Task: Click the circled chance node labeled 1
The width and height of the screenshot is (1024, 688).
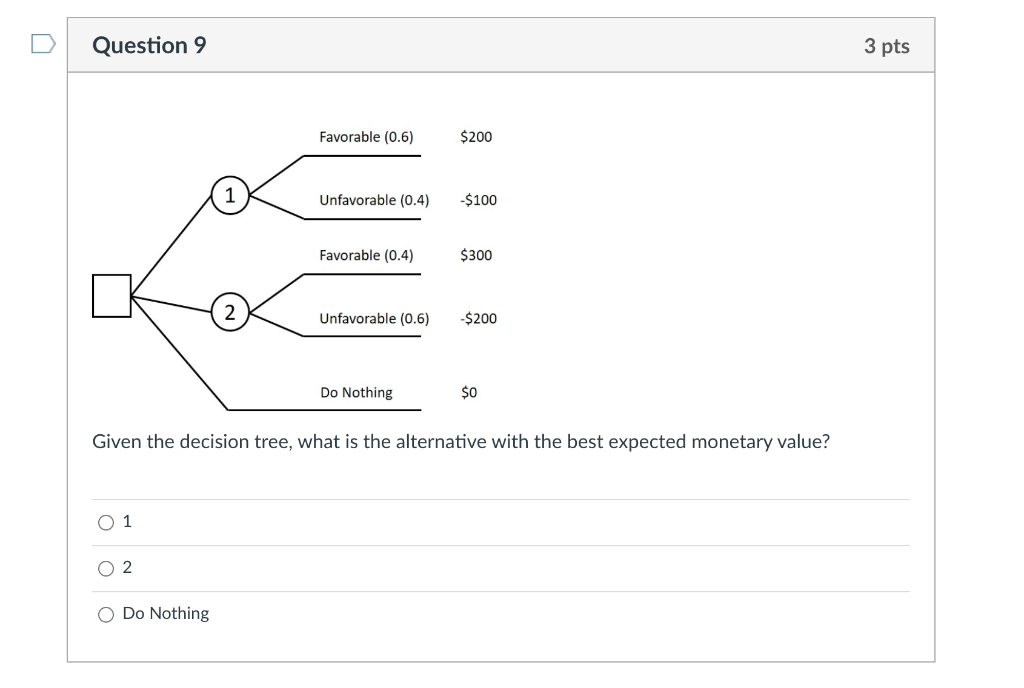Action: point(230,195)
